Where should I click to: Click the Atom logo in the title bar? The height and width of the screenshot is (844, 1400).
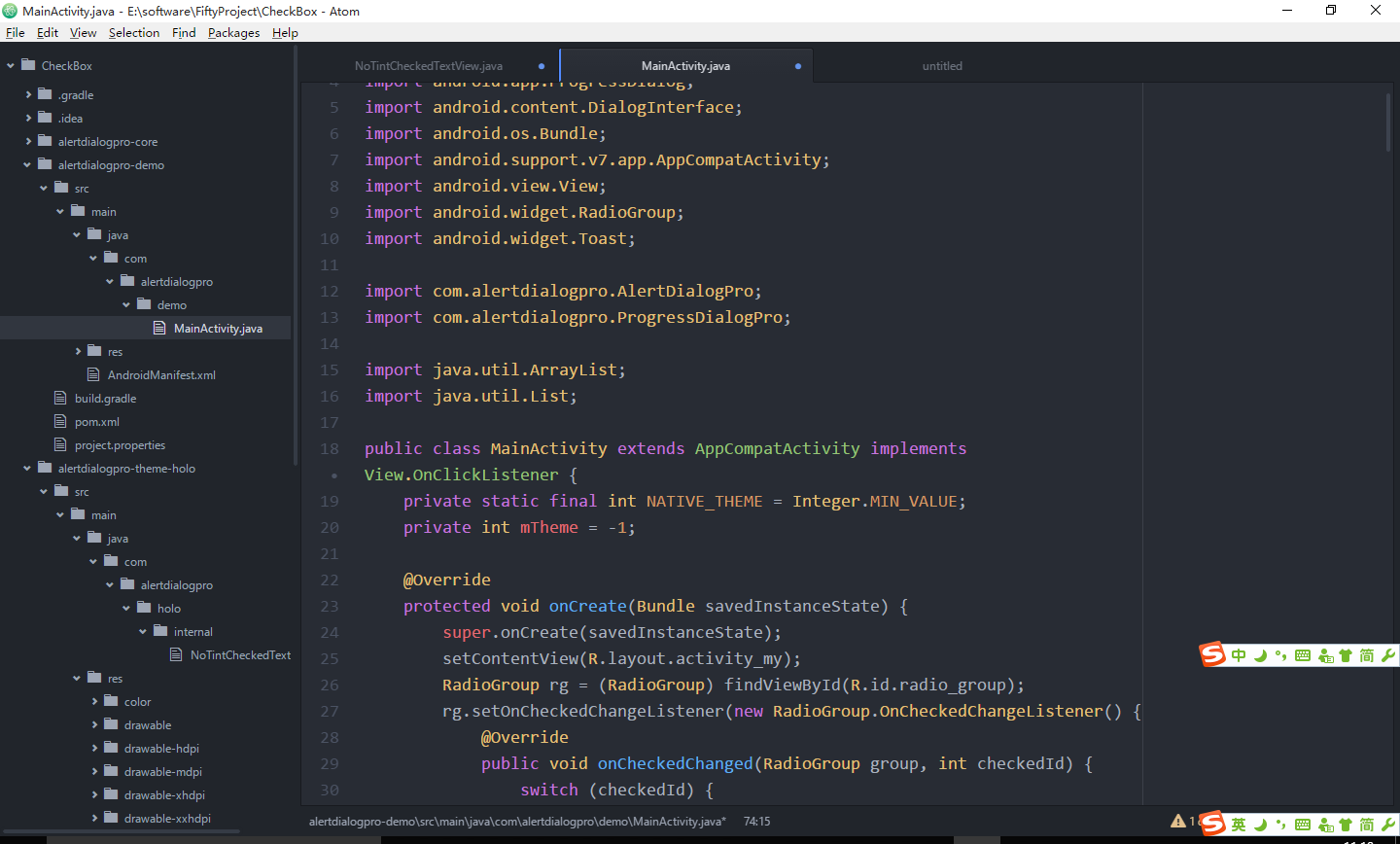click(10, 11)
